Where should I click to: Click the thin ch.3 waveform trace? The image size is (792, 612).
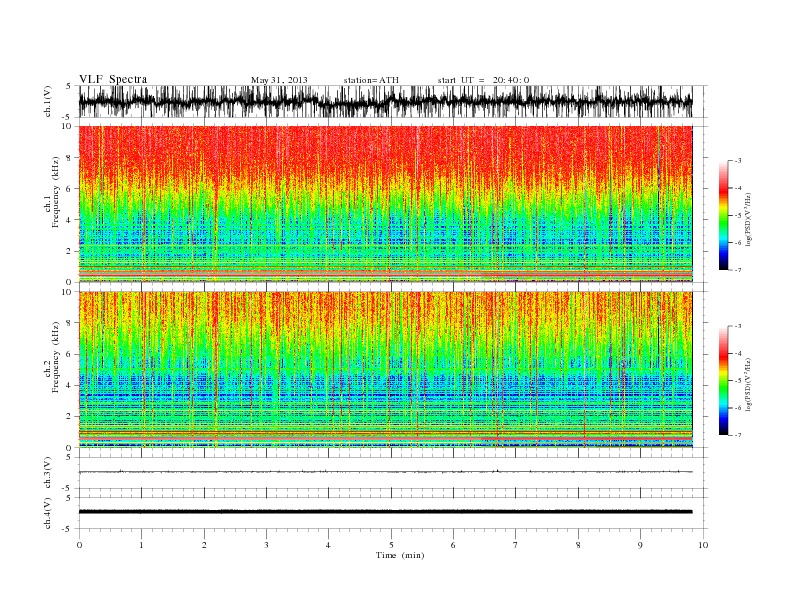[x=385, y=472]
